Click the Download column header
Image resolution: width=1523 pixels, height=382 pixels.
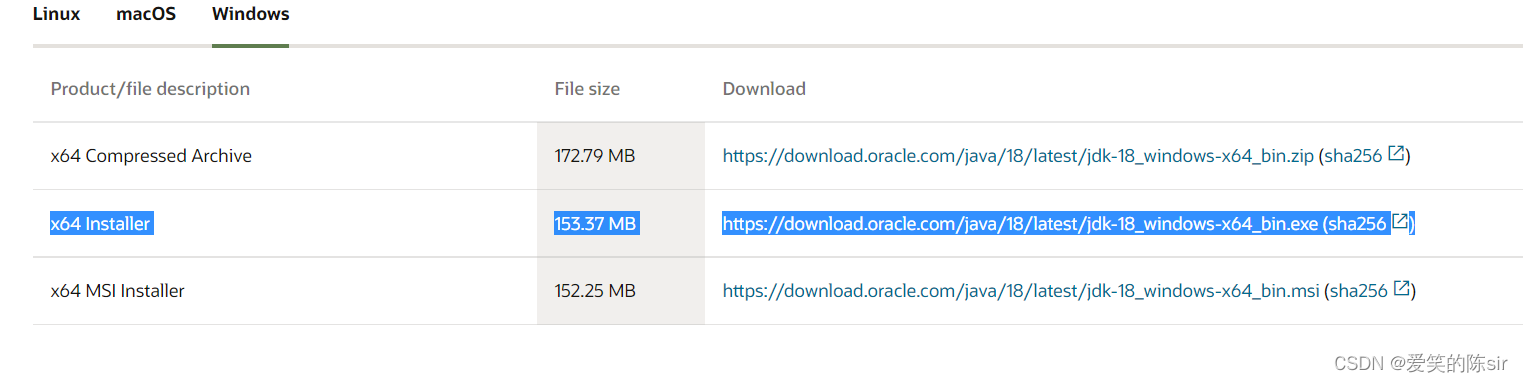click(x=764, y=89)
